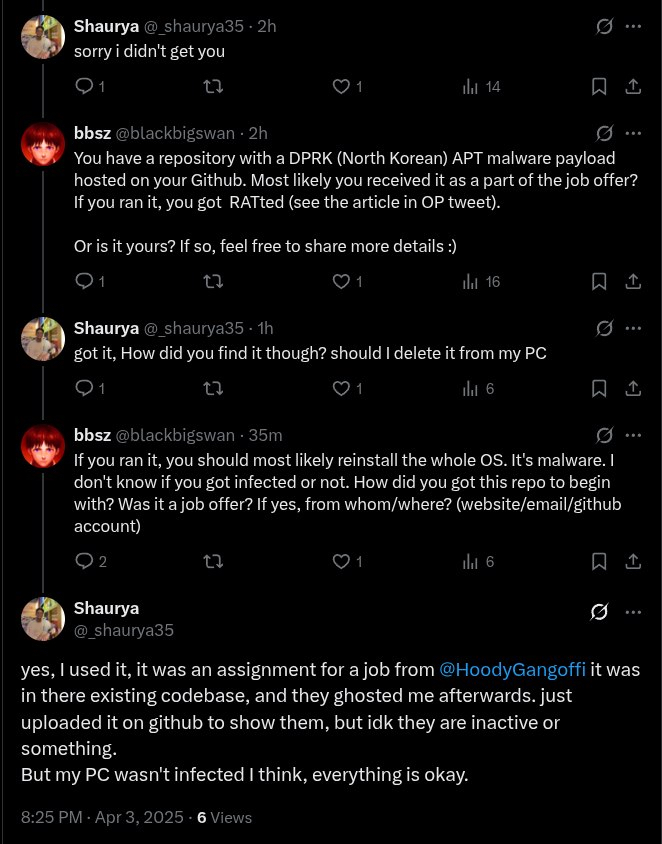Click the 8:25 PM Apr 3, 2025 timestamp
The image size is (662, 844).
(102, 817)
